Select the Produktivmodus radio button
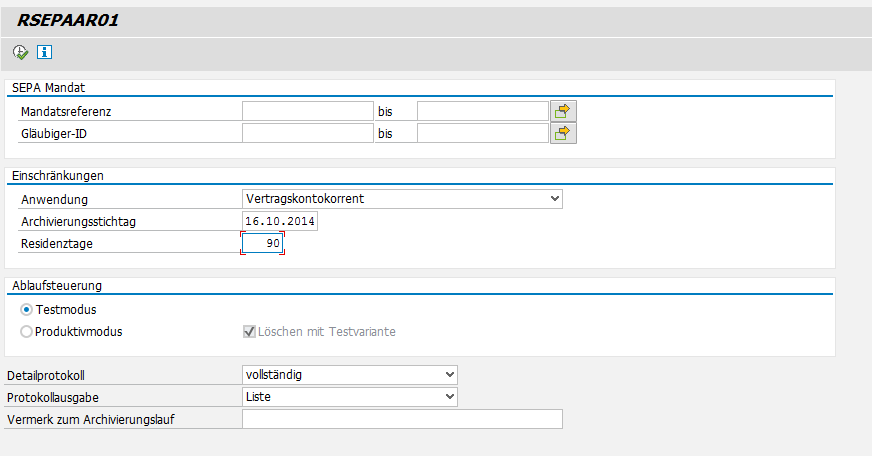The height and width of the screenshot is (456, 872). [26, 331]
